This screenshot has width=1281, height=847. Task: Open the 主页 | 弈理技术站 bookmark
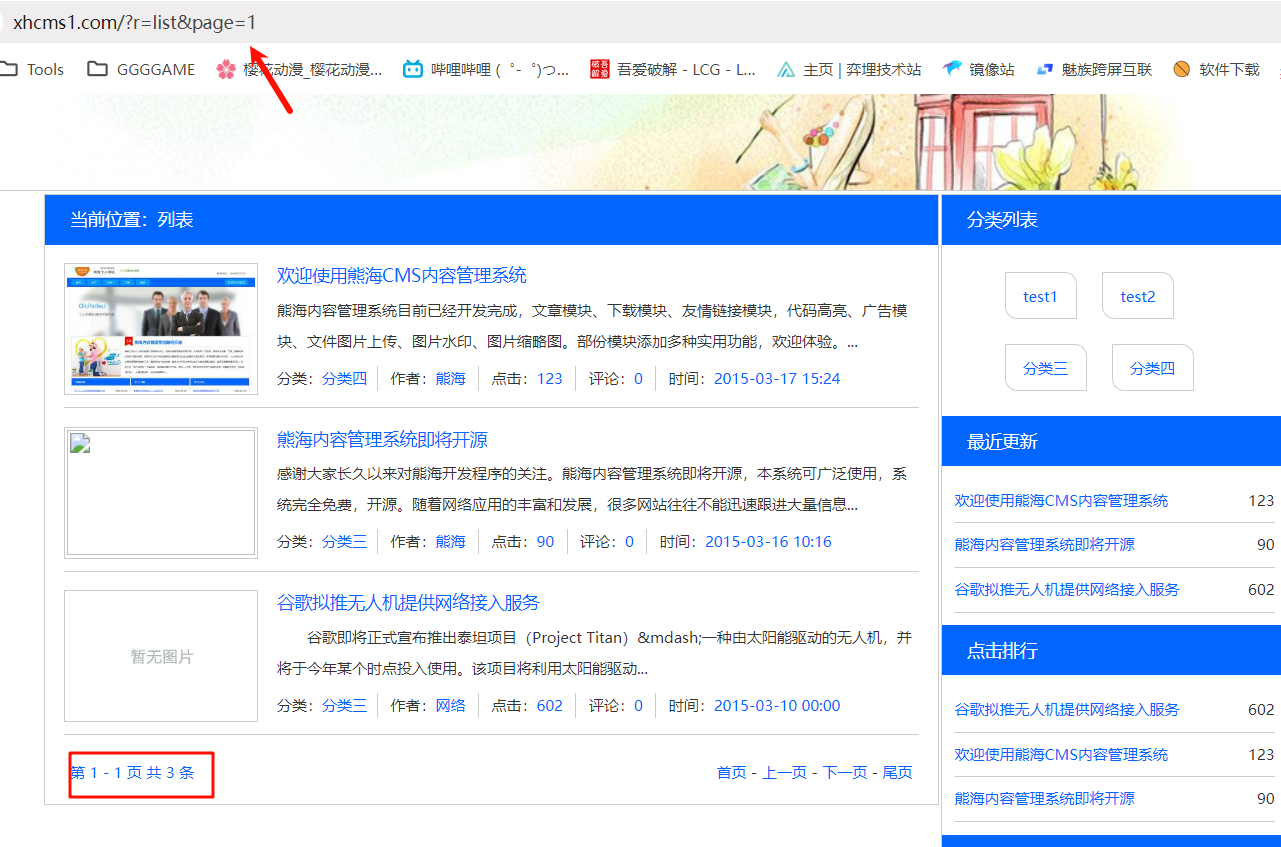click(x=849, y=69)
